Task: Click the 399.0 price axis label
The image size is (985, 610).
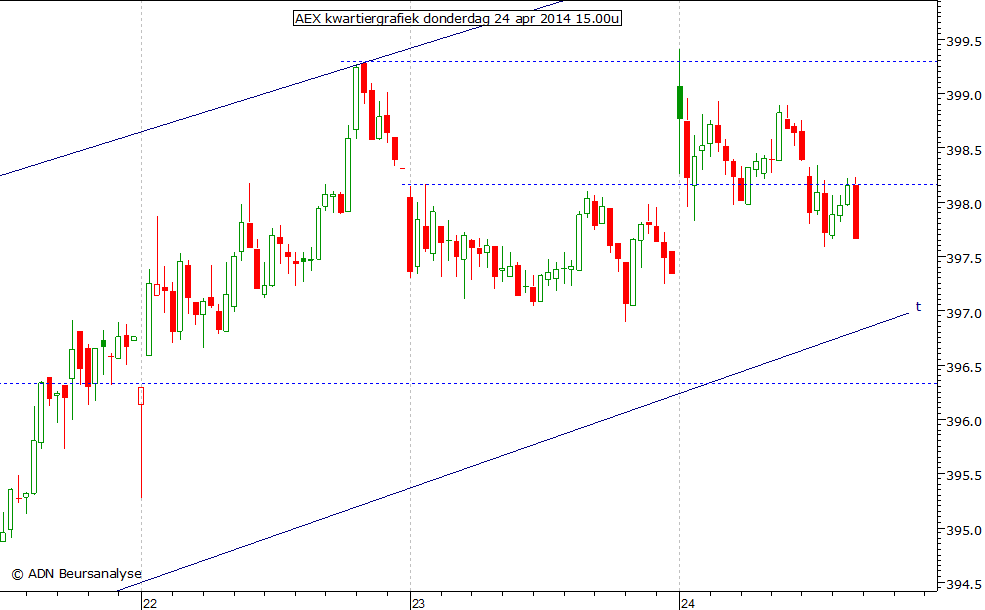Action: (964, 95)
